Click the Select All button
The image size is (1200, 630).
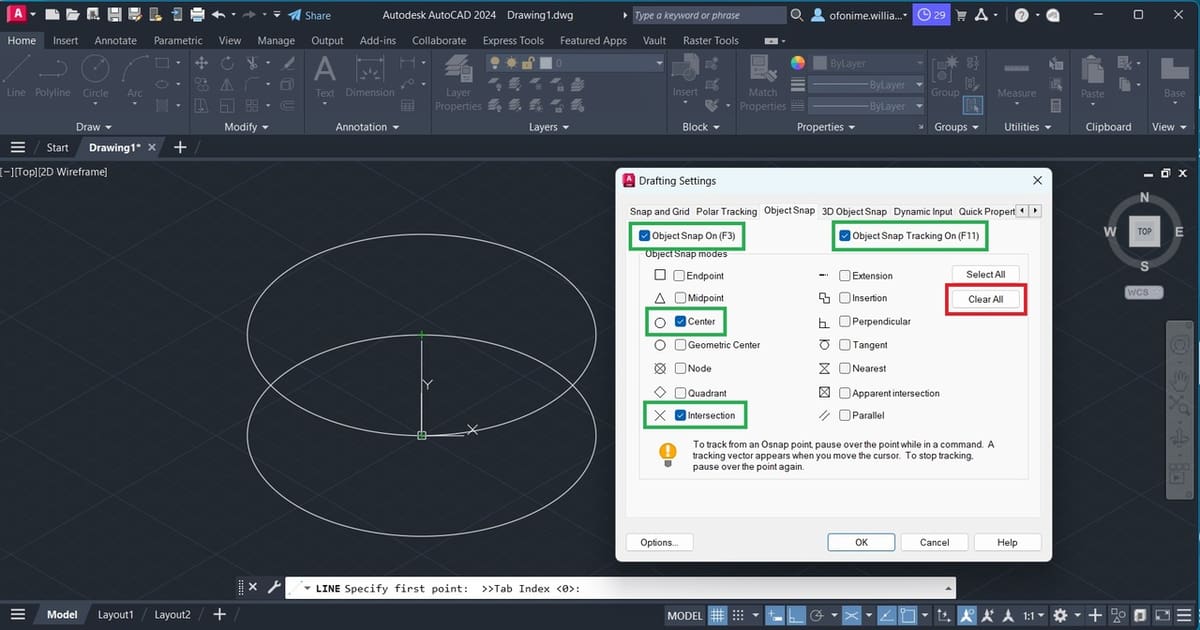[985, 274]
